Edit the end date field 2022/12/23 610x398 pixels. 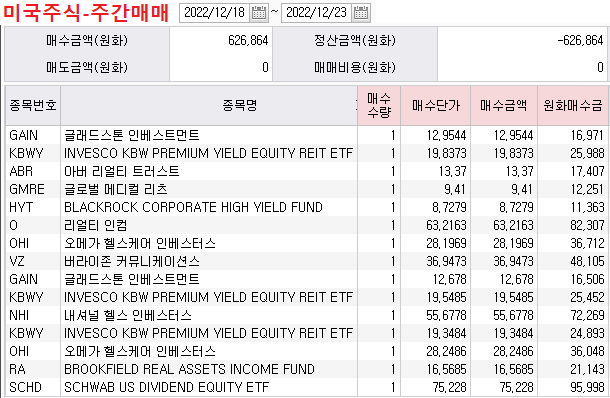click(316, 13)
